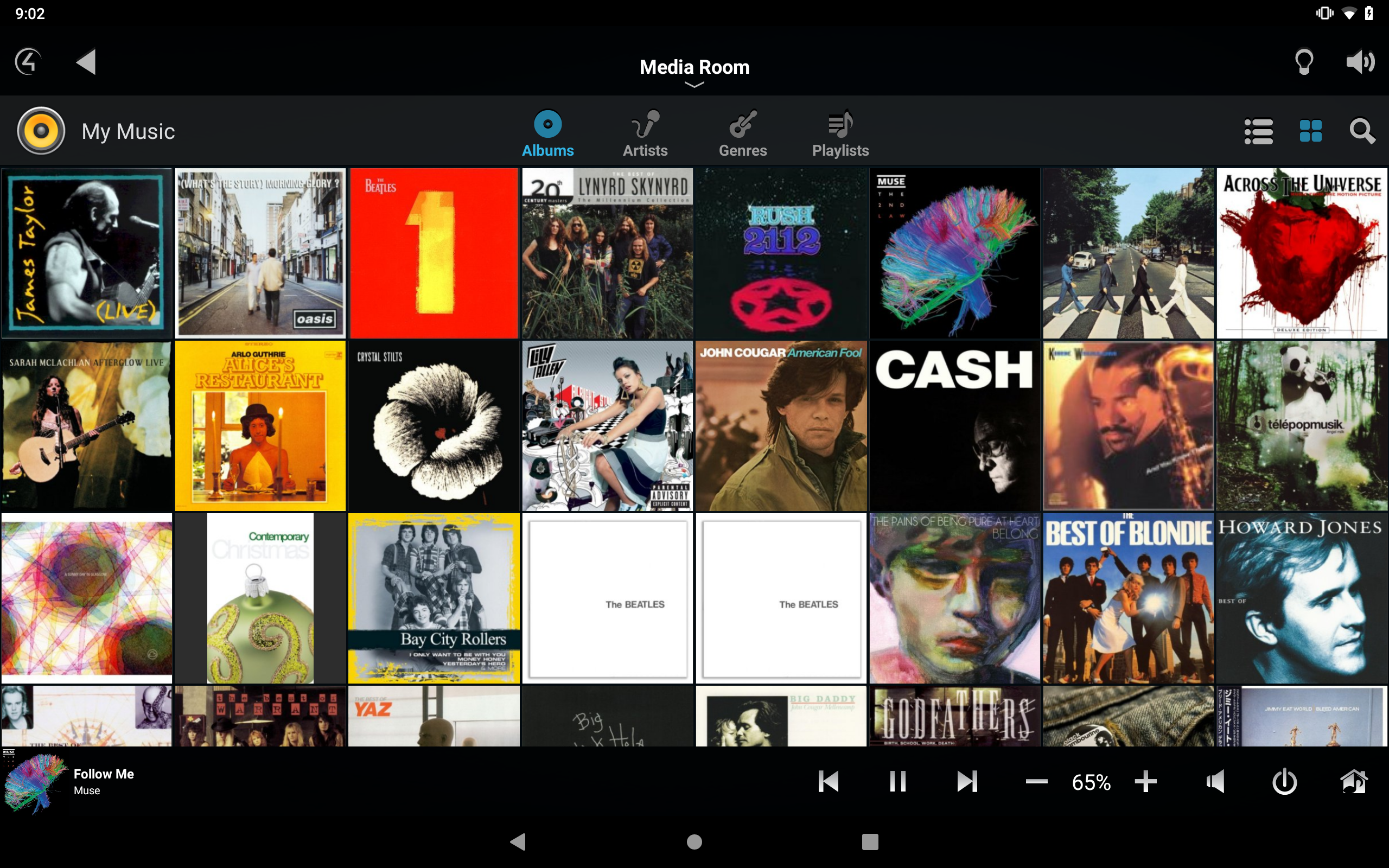Go back using the top-left triangle arrow
Screen dimensions: 1389x868
click(x=86, y=62)
